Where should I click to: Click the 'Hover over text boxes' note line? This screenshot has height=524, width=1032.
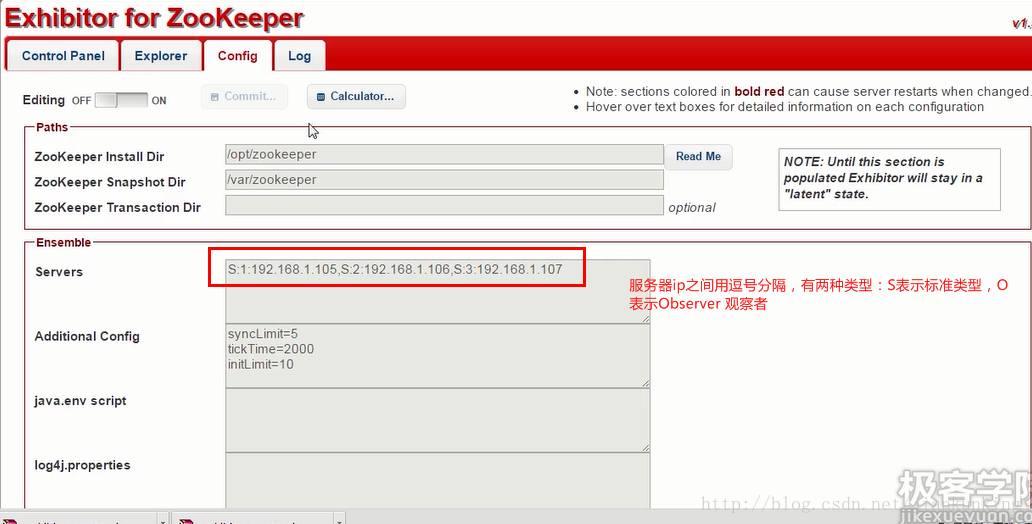[785, 107]
